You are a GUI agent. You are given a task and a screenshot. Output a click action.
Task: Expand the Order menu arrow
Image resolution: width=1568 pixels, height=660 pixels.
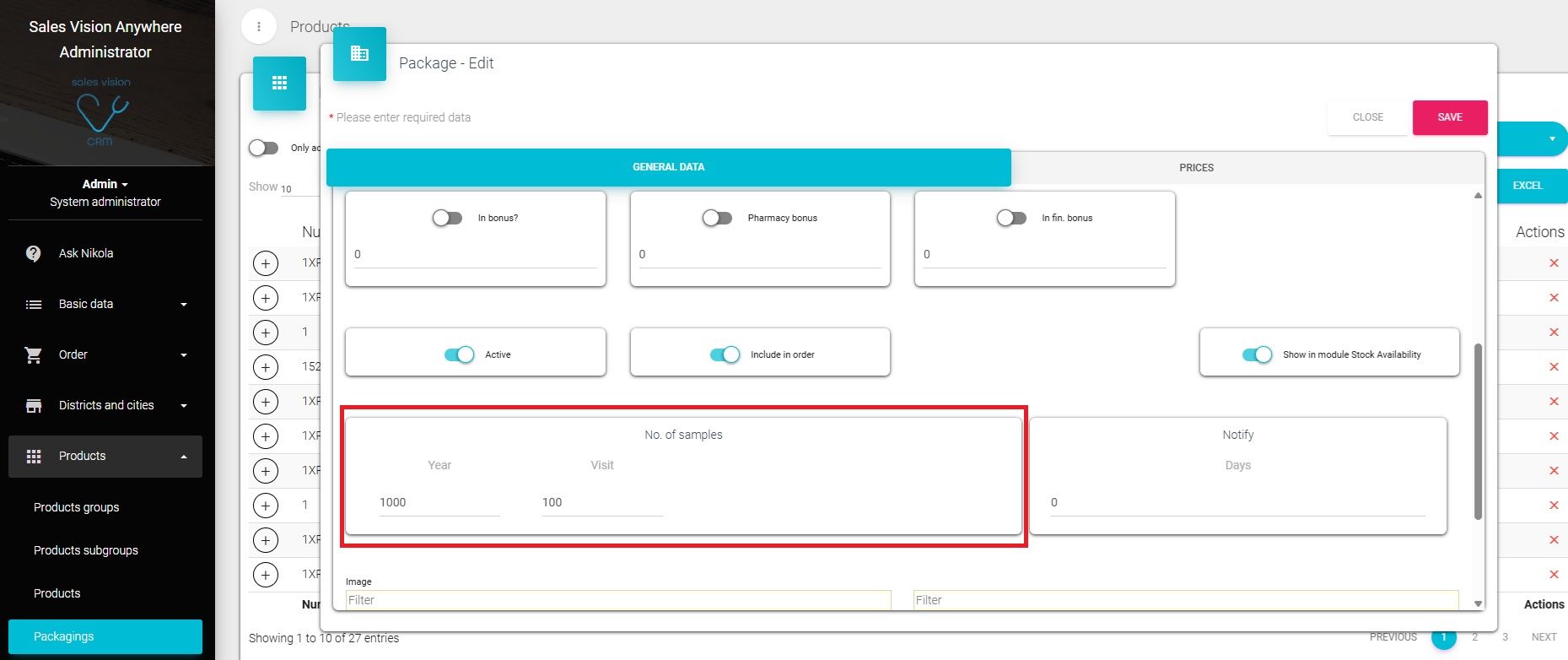click(184, 355)
